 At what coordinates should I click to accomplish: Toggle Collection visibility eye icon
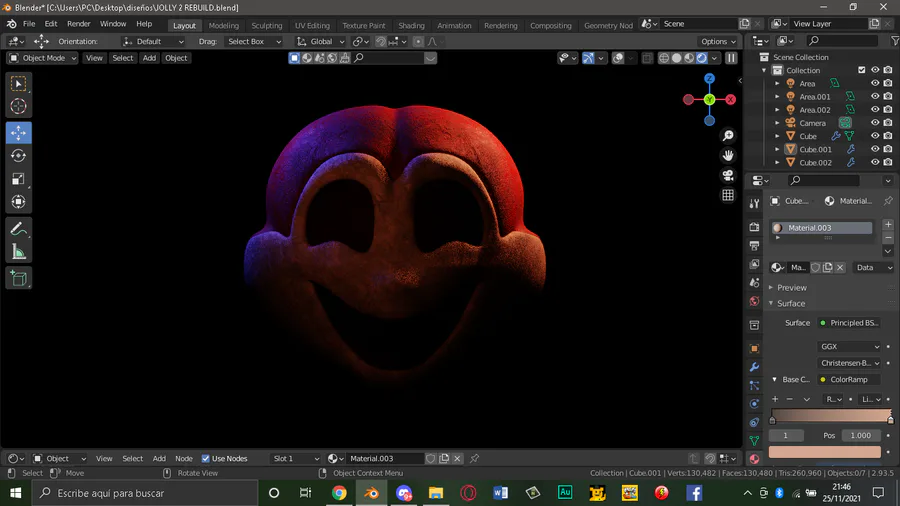(875, 70)
